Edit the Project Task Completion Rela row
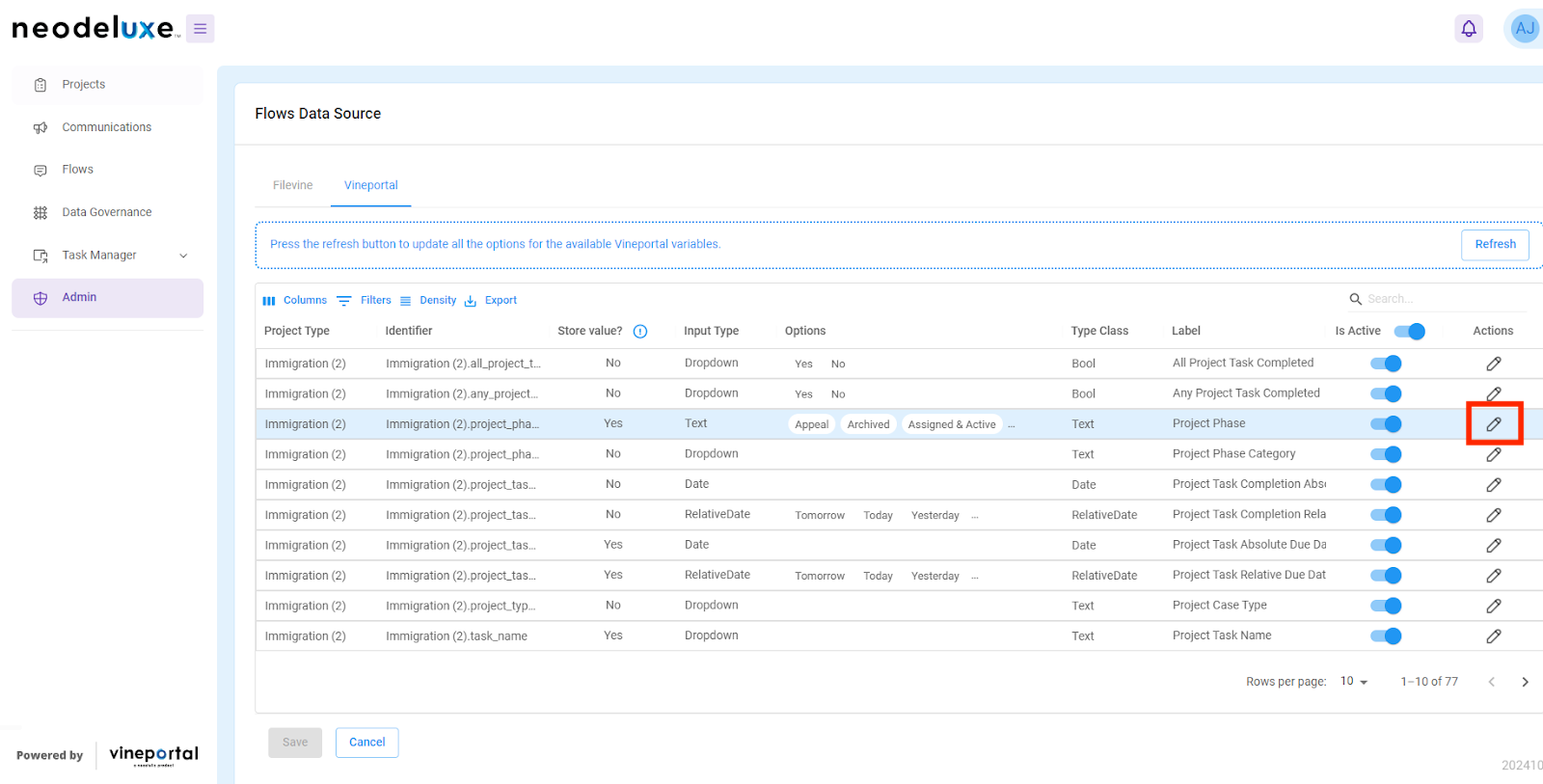1543x784 pixels. pos(1494,515)
